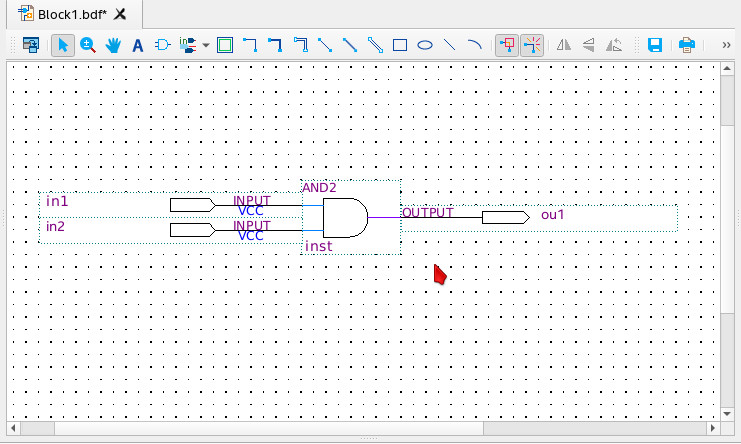Choose the Oval drawing tool
Screen dimensions: 741x444
425,45
